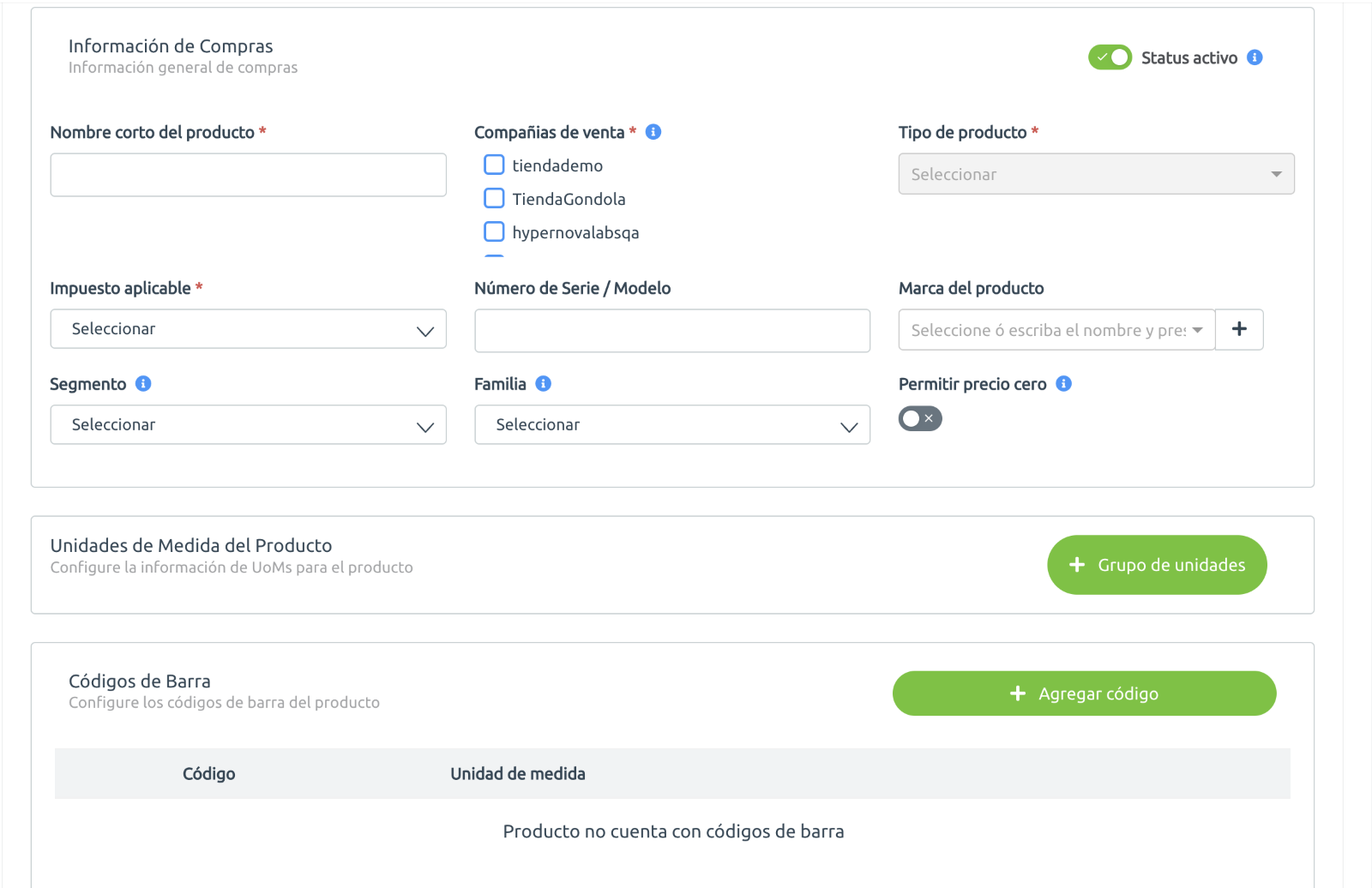This screenshot has width=1372, height=888.
Task: Open the Marca del producto combo box
Action: (x=1056, y=330)
